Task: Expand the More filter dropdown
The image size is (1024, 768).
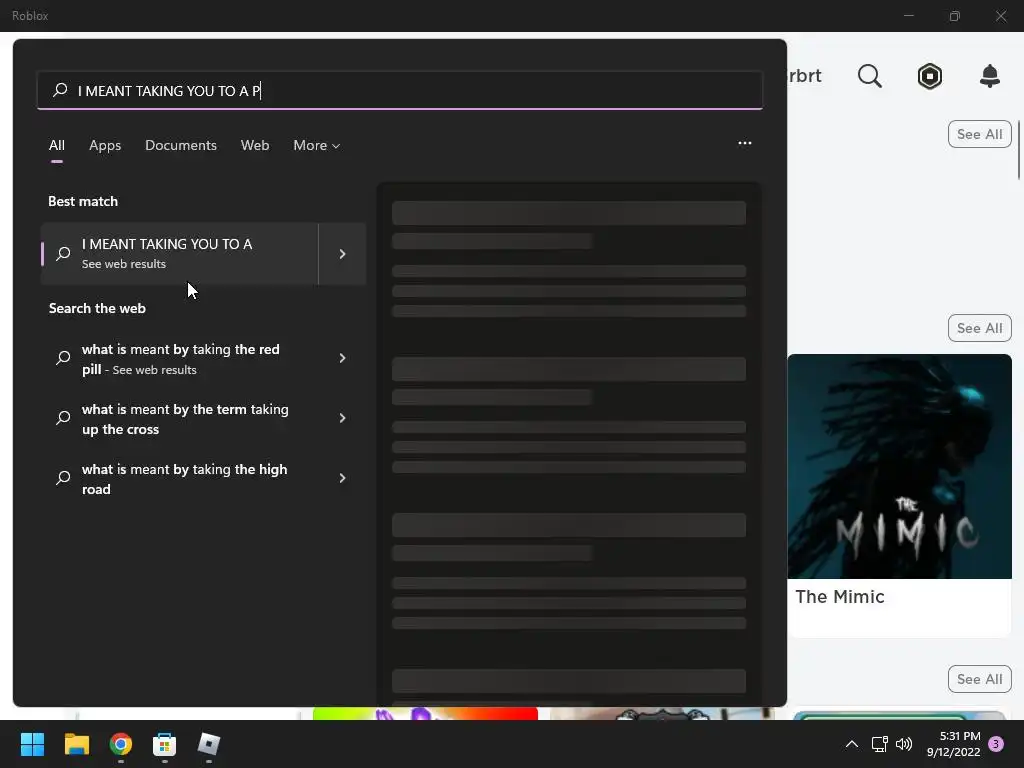Action: tap(317, 146)
